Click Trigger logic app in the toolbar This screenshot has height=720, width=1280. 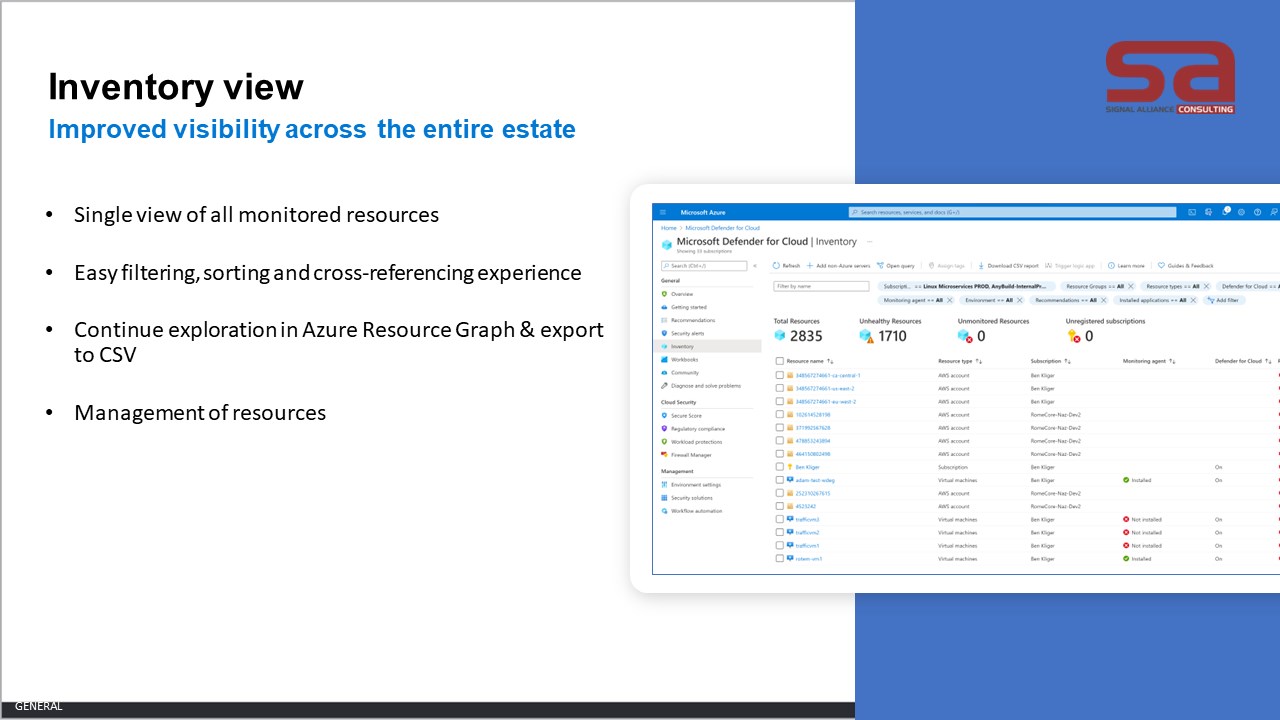click(x=1070, y=266)
